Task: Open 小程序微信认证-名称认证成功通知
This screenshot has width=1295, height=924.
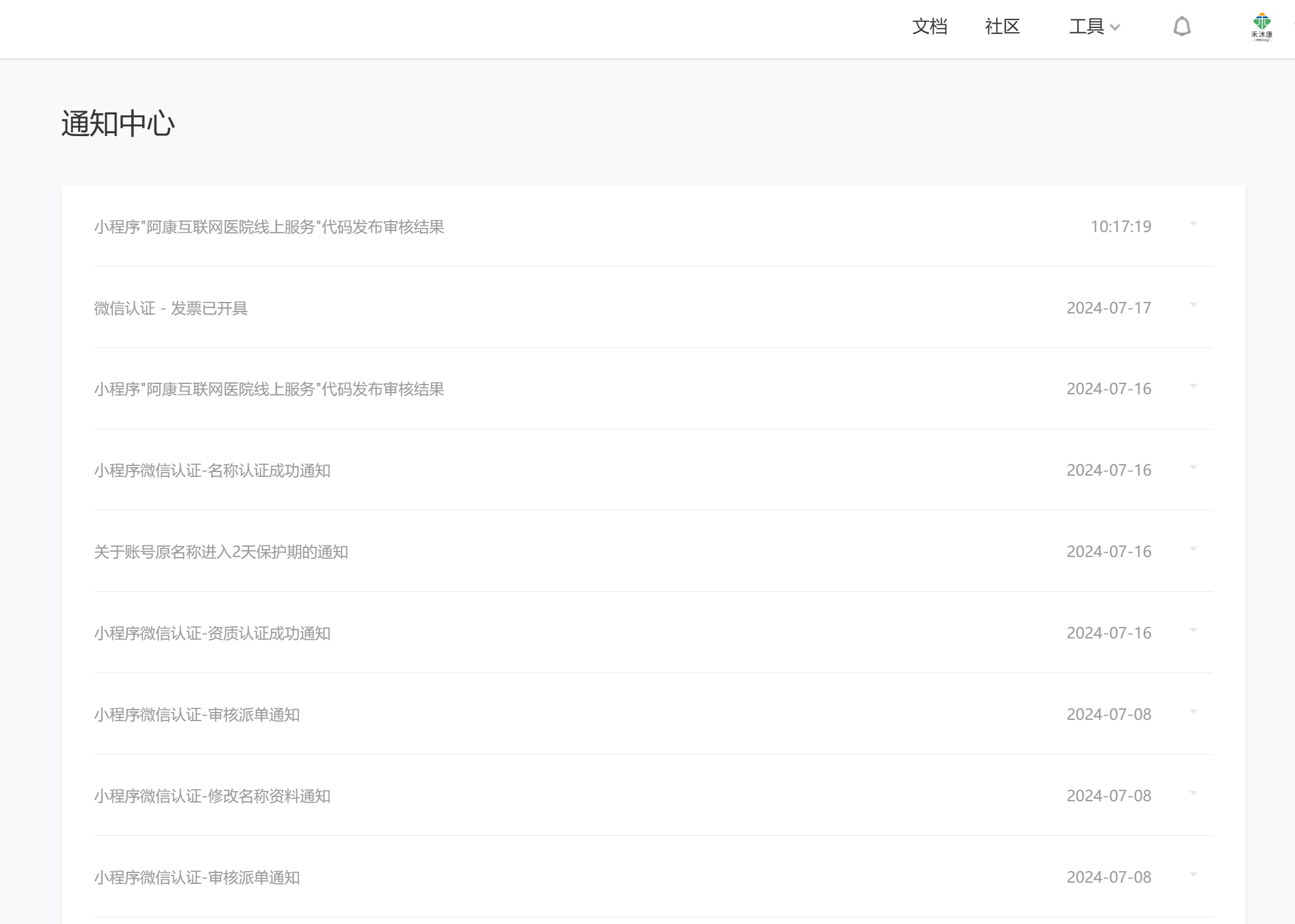Action: click(x=212, y=471)
